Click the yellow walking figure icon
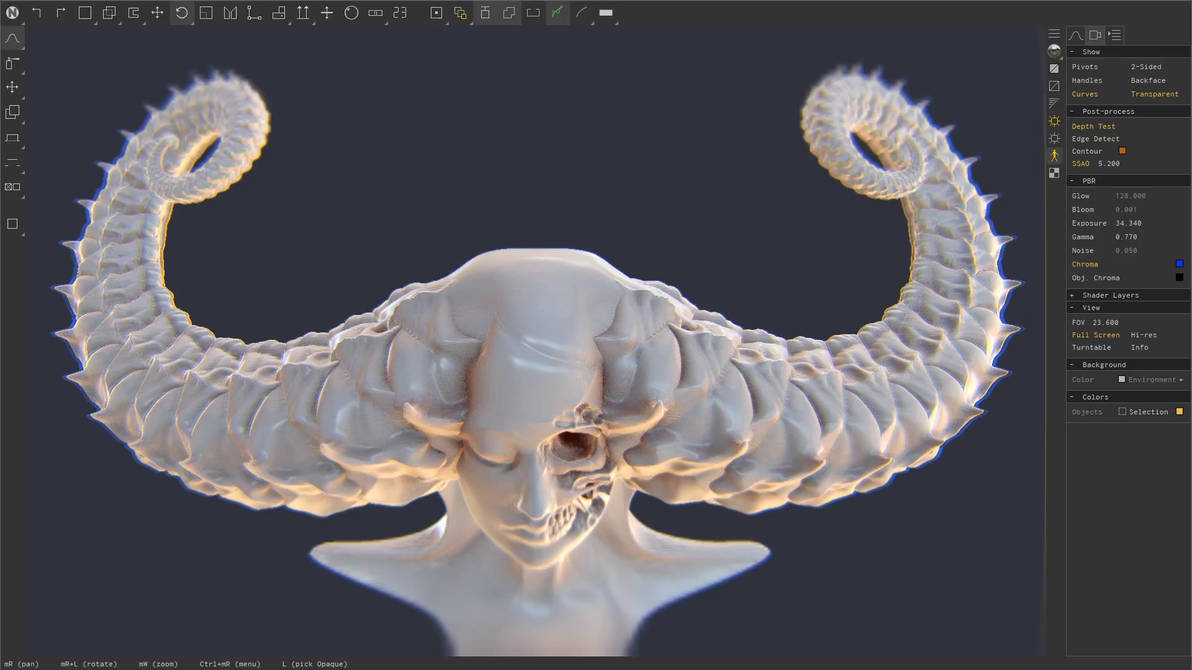The height and width of the screenshot is (670, 1192). tap(1054, 155)
